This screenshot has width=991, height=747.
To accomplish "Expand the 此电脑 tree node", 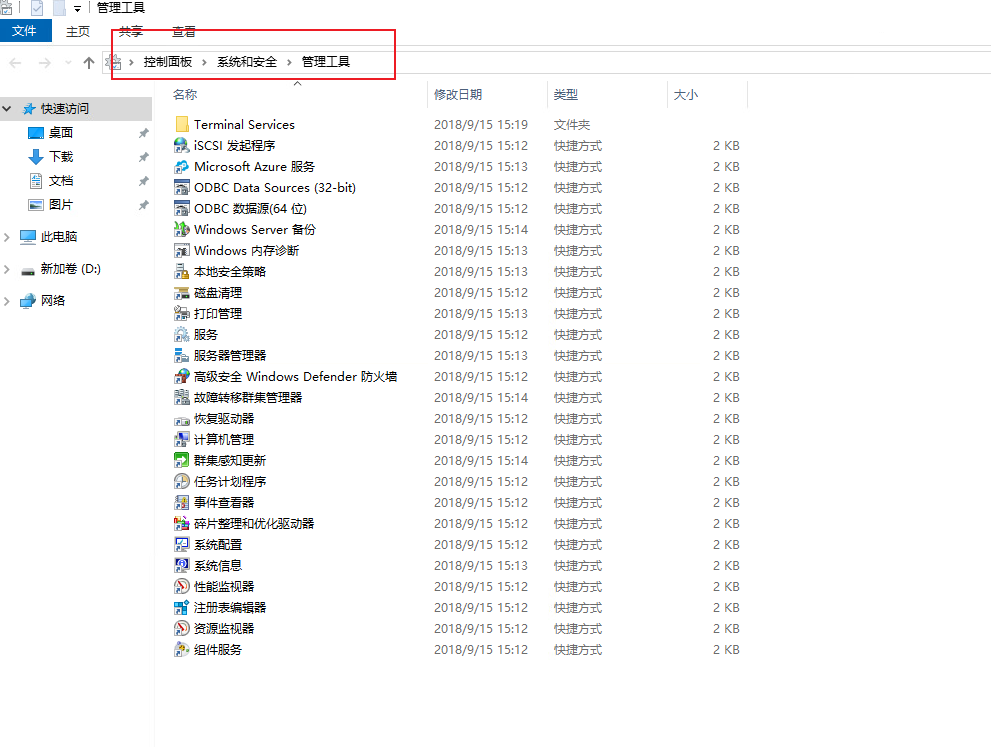I will coord(8,237).
